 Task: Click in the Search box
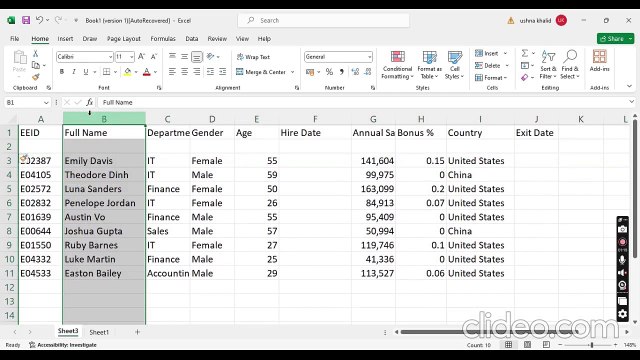(324, 20)
